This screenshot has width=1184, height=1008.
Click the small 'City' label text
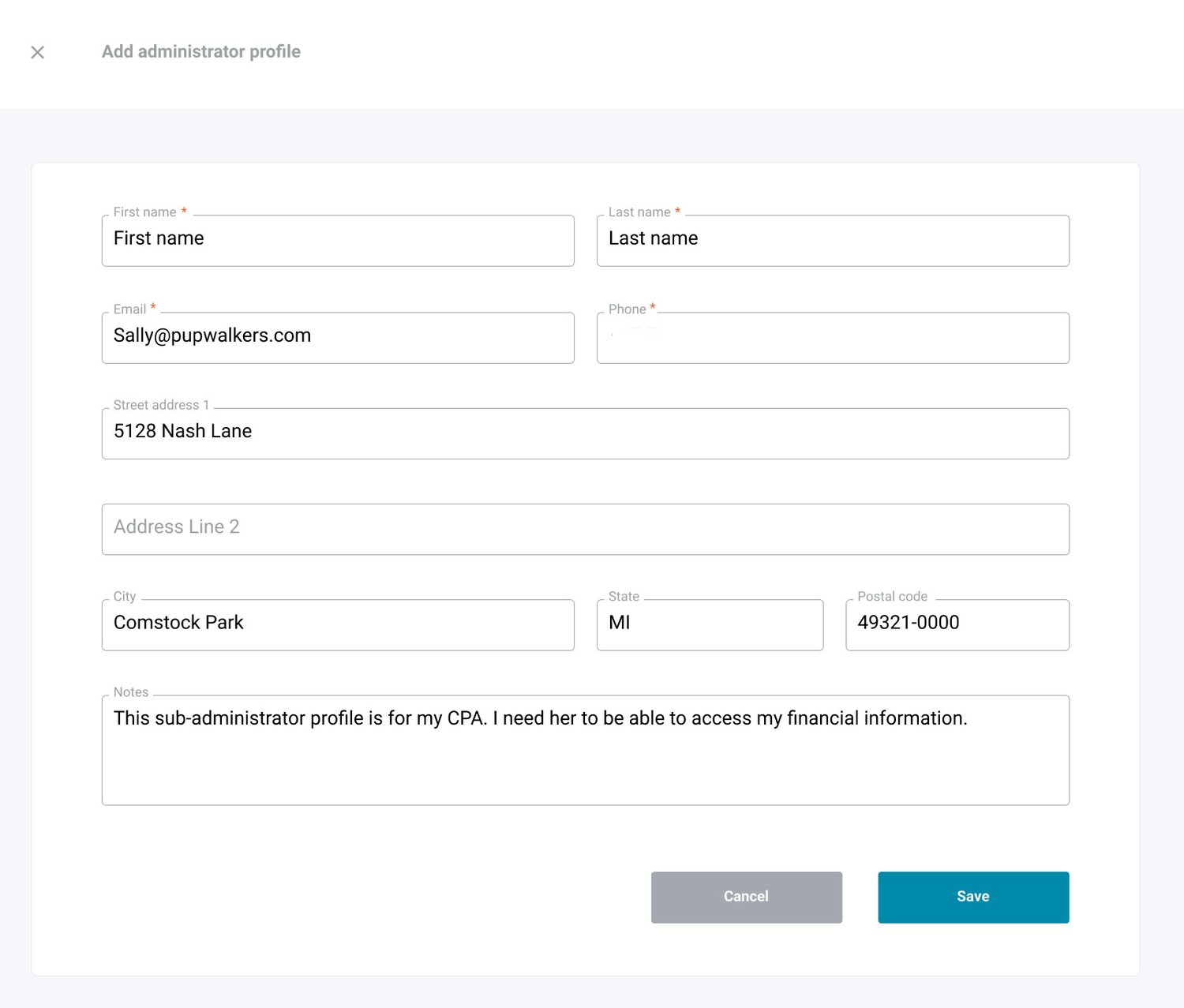(125, 597)
